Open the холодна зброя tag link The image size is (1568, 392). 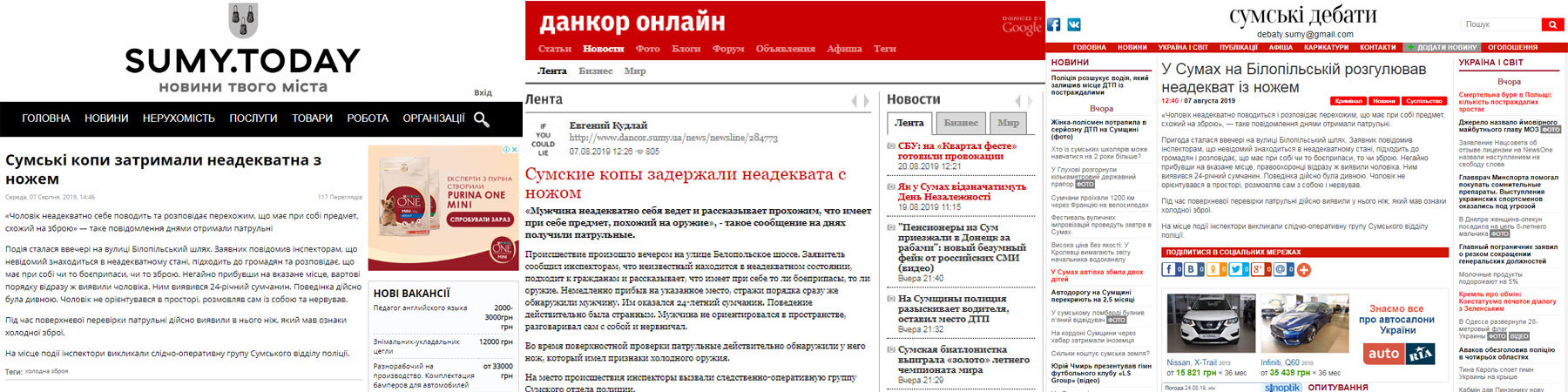(x=46, y=372)
